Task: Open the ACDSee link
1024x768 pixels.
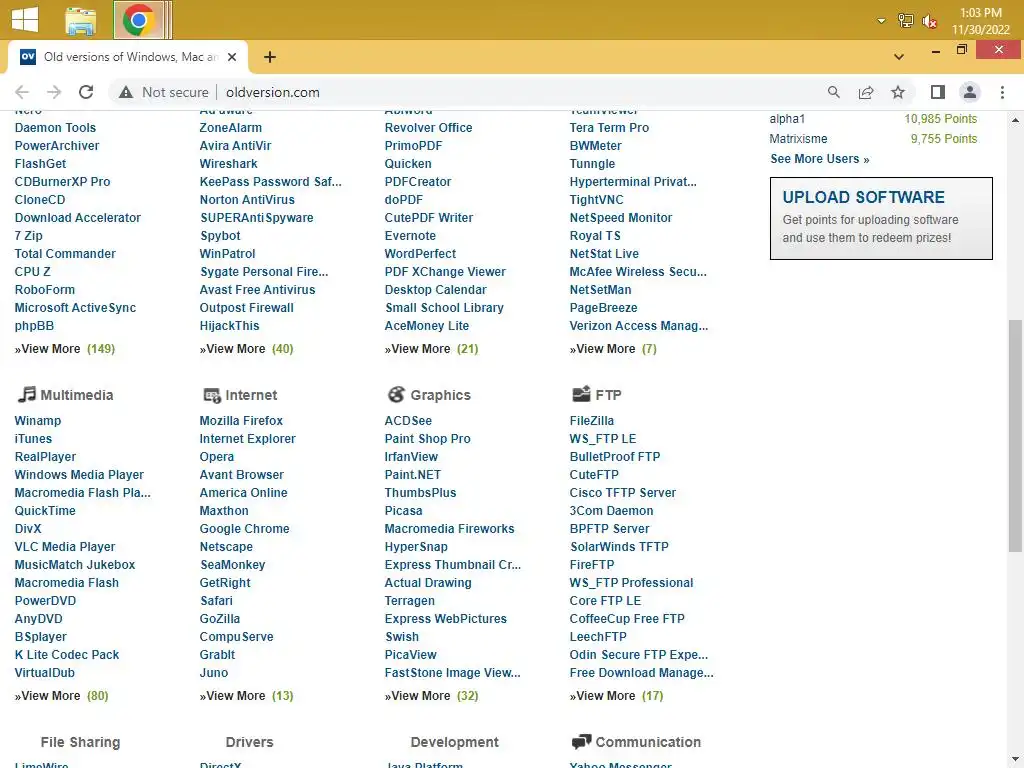Action: pyautogui.click(x=408, y=421)
